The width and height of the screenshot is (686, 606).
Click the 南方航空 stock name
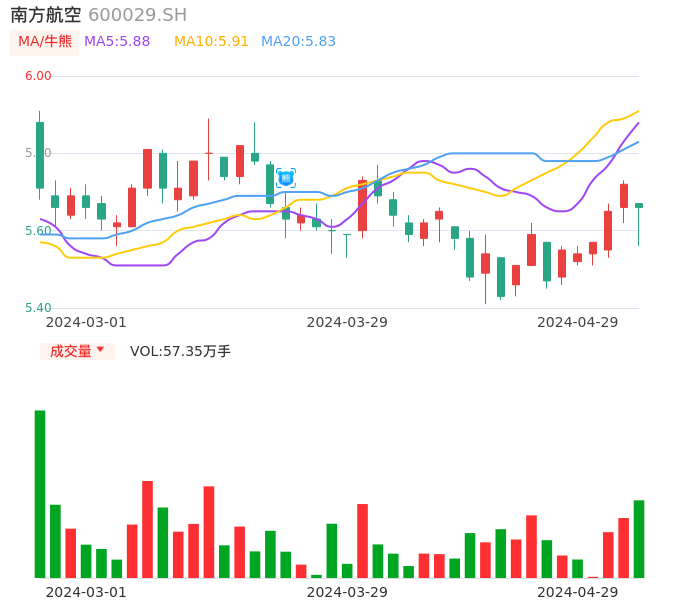pyautogui.click(x=46, y=15)
